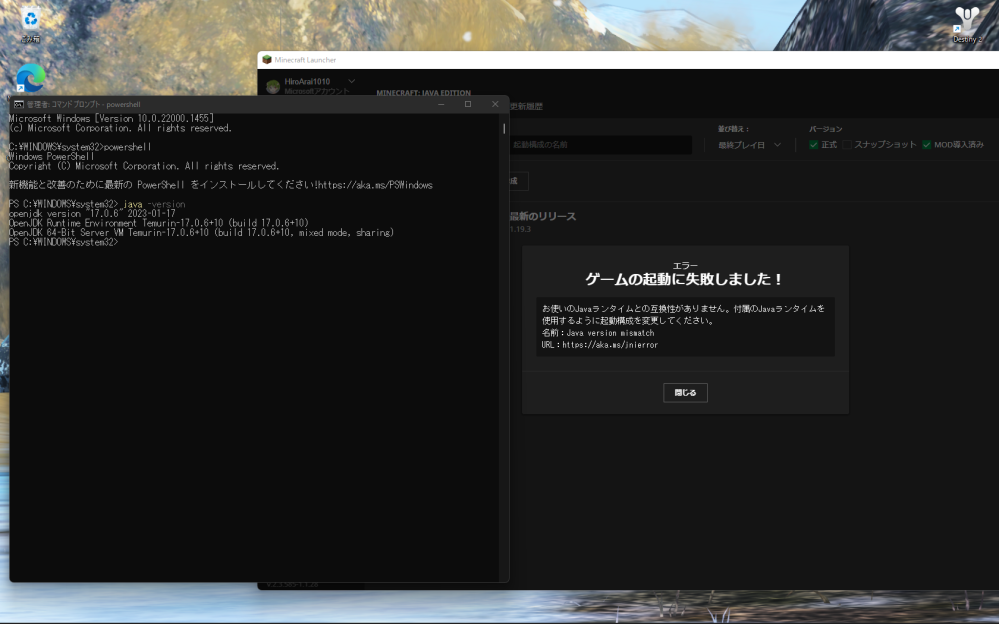Expand the account chevron beside HiroArai1010
999x624 pixels.
tap(351, 82)
